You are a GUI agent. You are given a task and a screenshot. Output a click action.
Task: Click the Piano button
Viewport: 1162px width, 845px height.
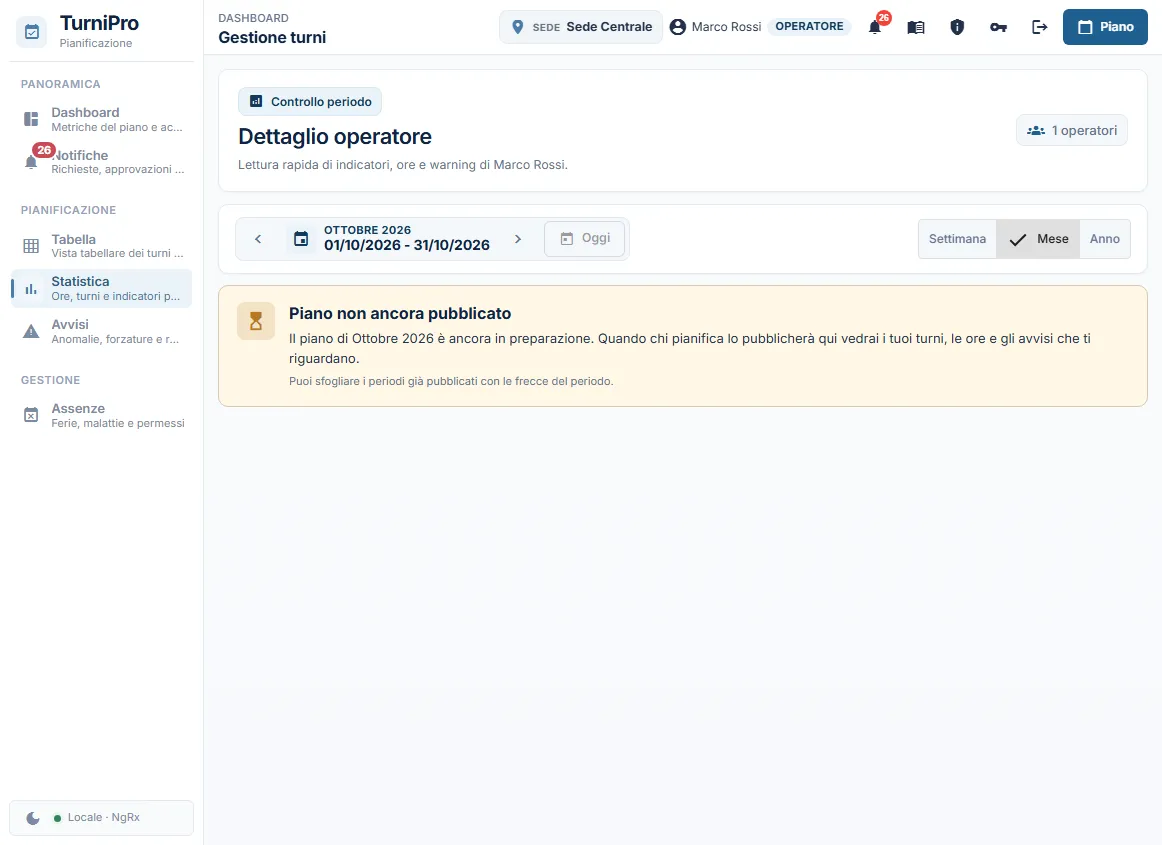coord(1105,27)
